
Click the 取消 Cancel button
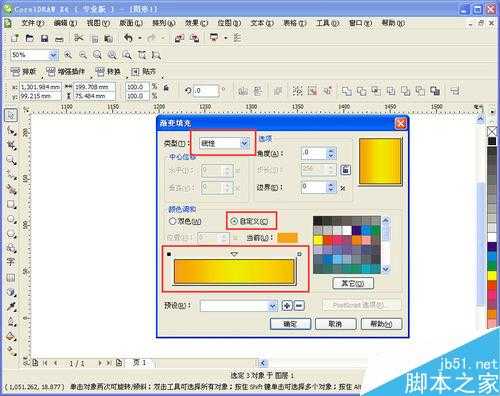tap(336, 324)
